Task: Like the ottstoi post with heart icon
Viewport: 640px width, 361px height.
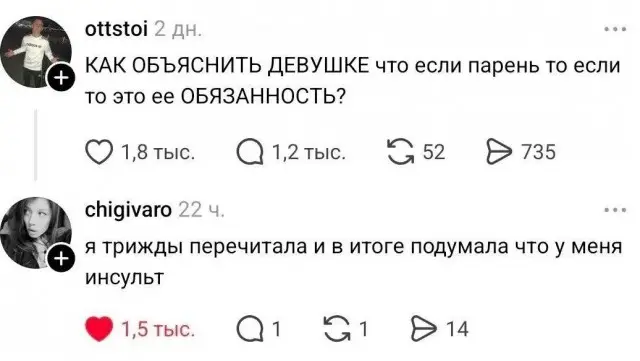Action: pos(99,152)
